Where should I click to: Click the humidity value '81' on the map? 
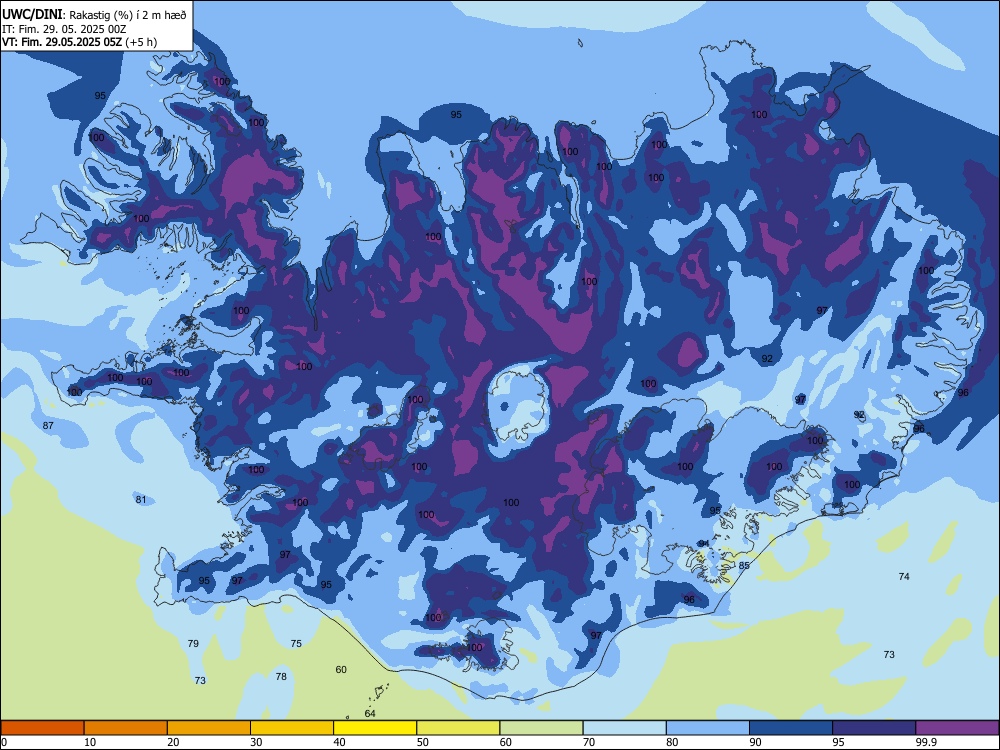141,499
